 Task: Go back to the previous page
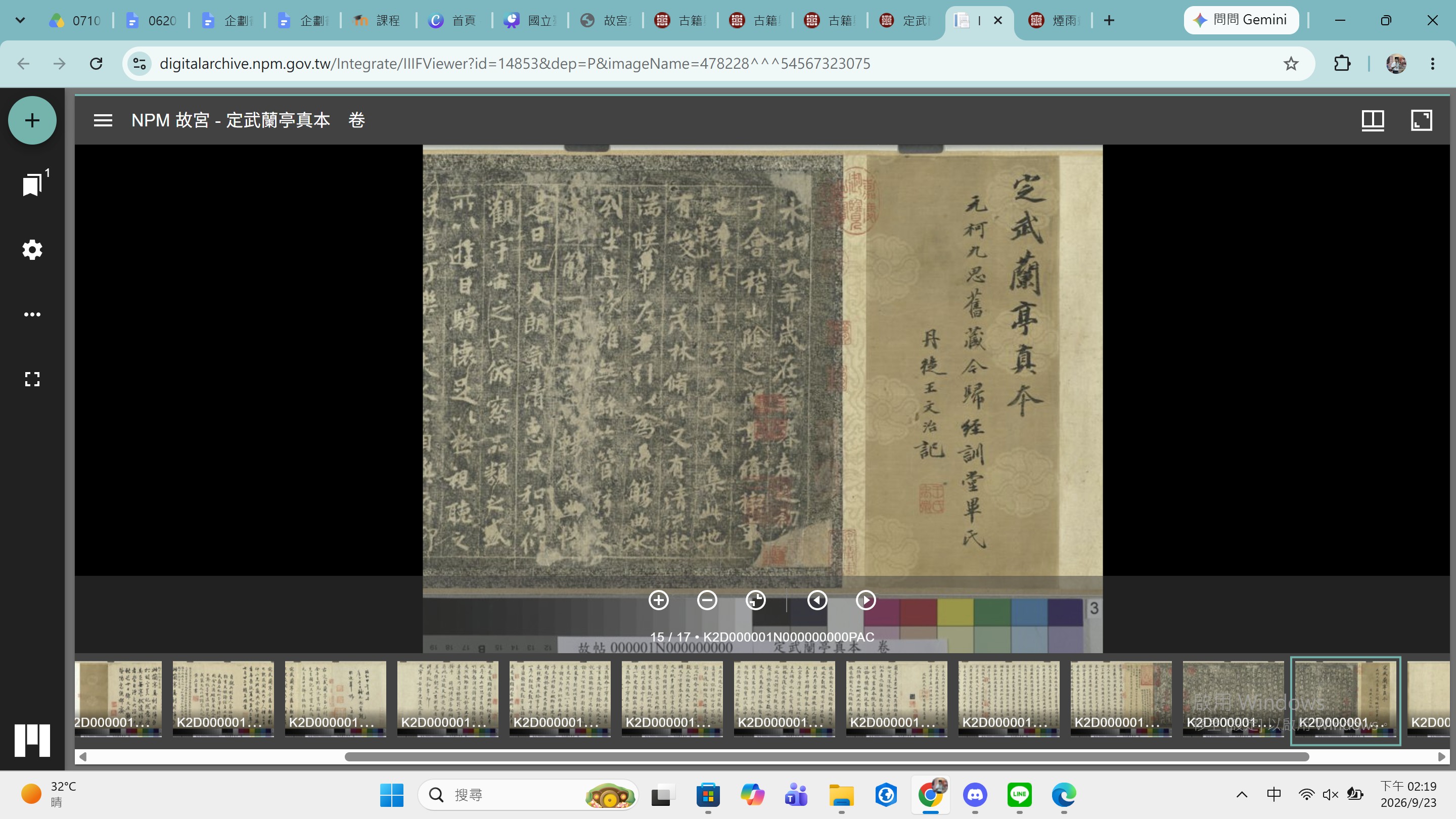[23, 63]
